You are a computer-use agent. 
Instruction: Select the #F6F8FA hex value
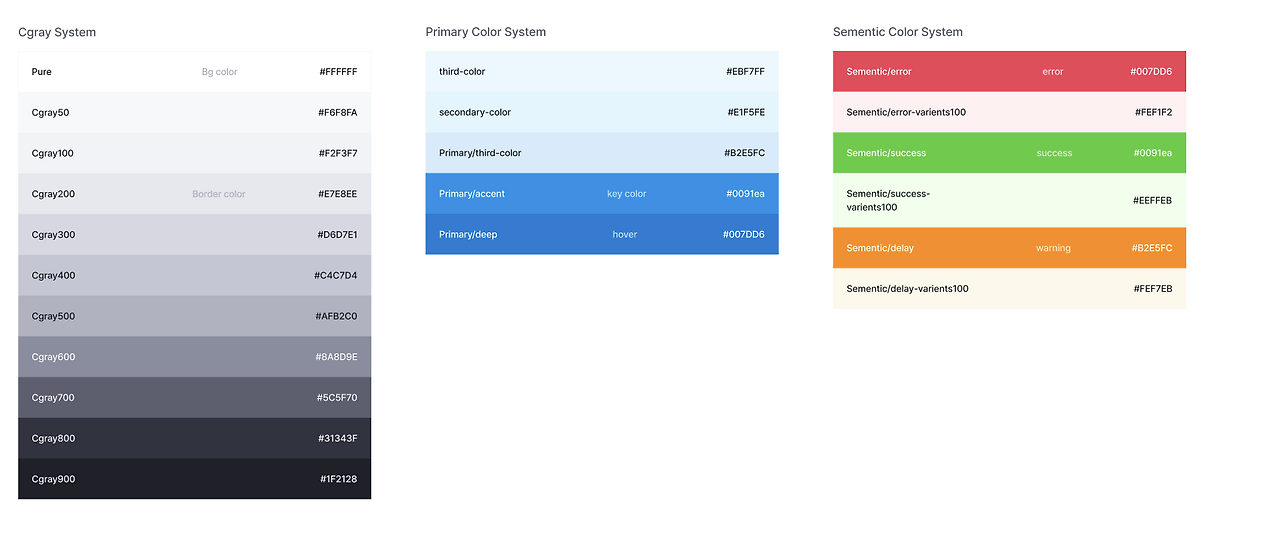pos(337,113)
